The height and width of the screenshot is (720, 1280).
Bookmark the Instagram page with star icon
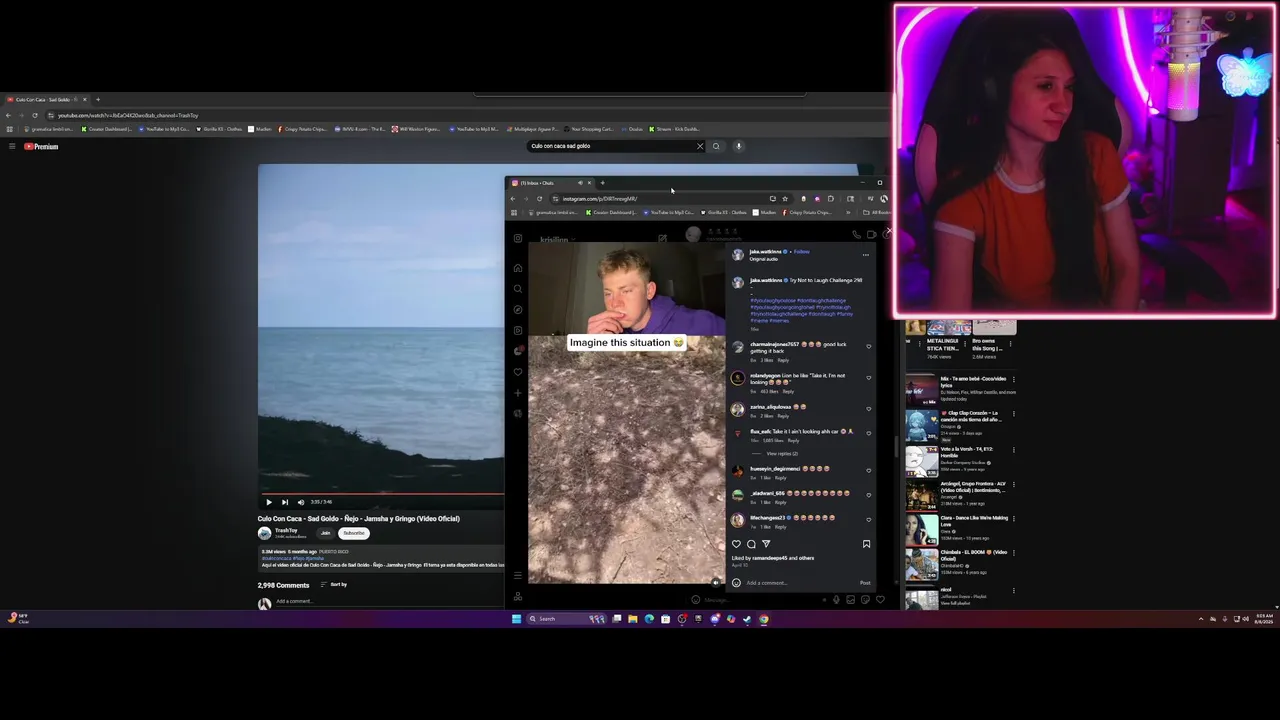click(x=785, y=198)
